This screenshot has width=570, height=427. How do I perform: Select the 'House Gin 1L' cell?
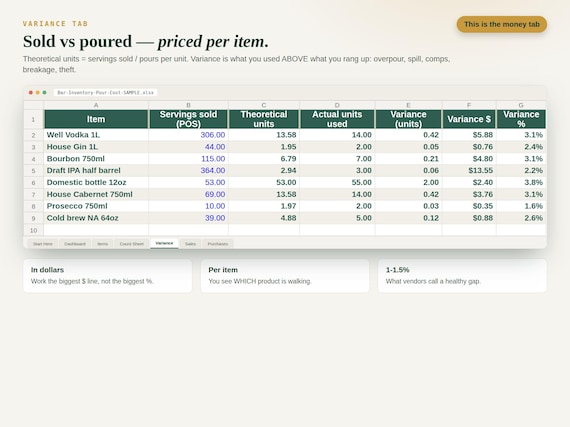click(x=96, y=147)
